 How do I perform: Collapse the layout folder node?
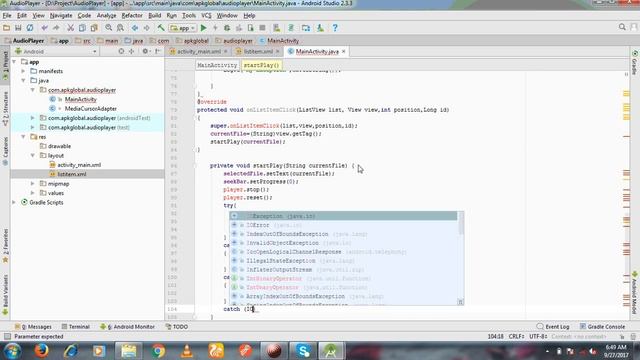click(33, 156)
